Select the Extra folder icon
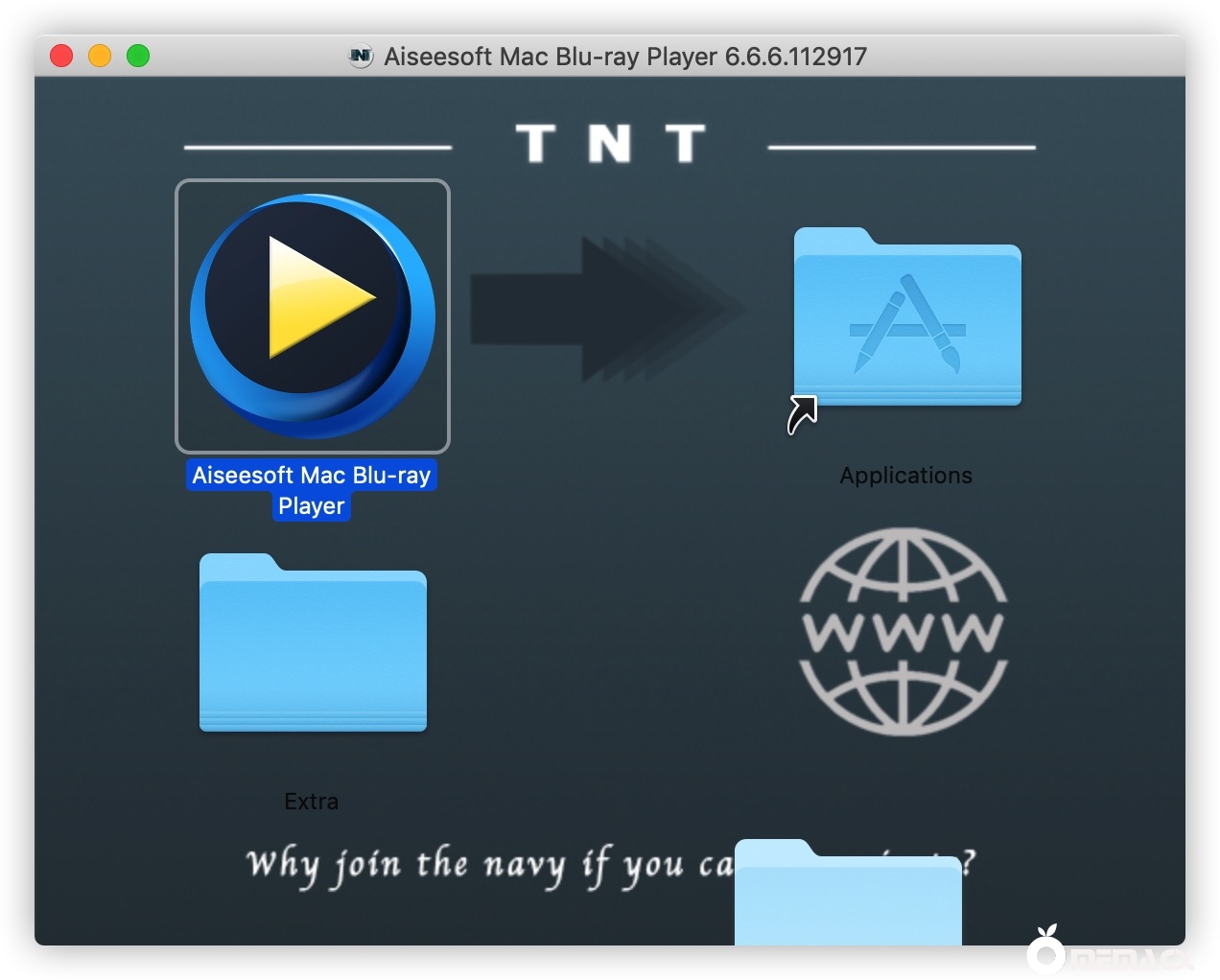 coord(313,643)
